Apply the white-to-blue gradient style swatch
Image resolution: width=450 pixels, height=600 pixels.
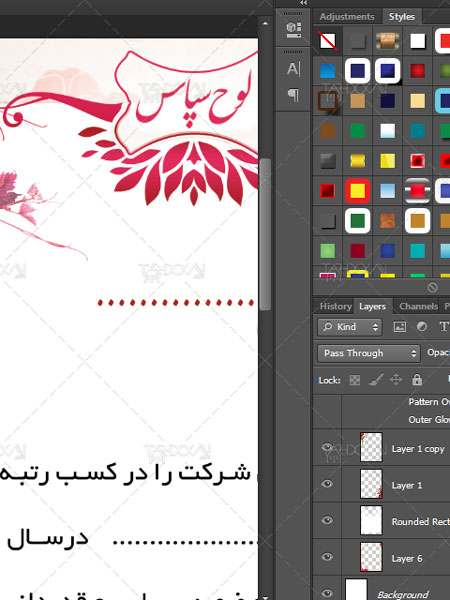click(387, 130)
